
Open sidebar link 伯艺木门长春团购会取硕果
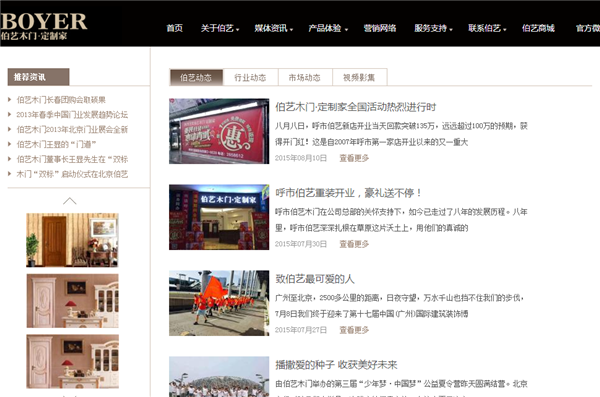[x=61, y=100]
